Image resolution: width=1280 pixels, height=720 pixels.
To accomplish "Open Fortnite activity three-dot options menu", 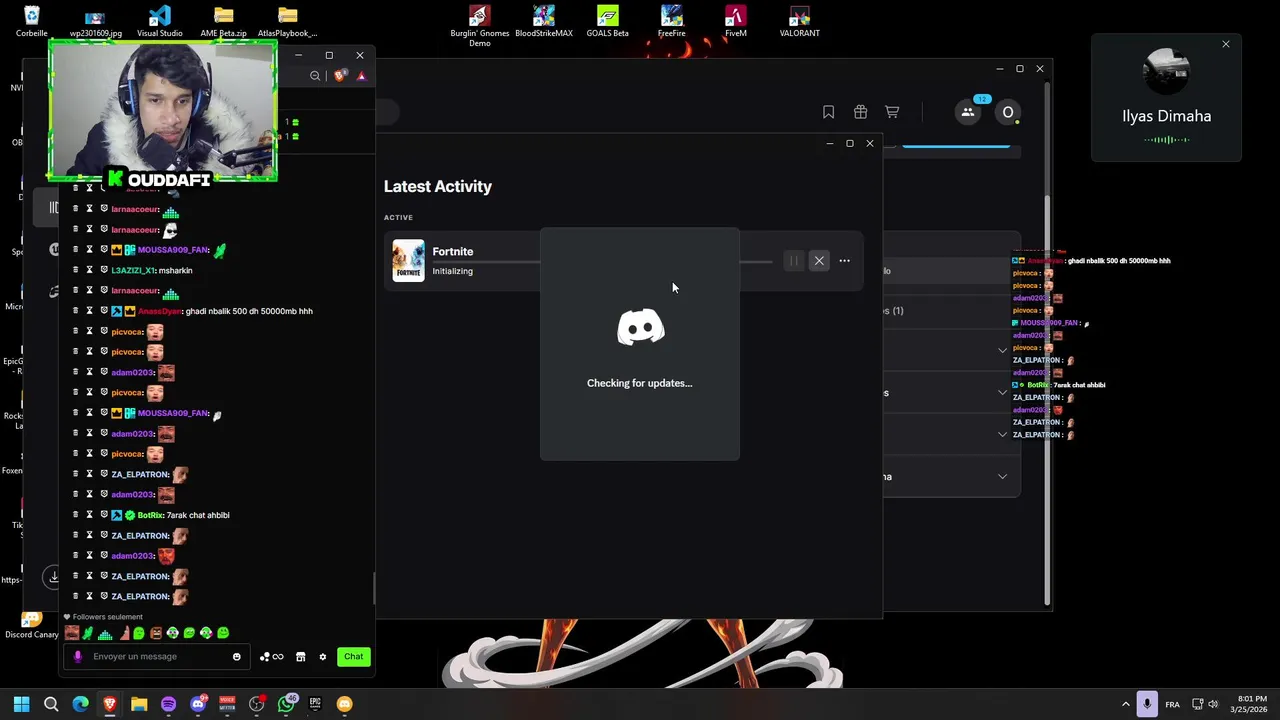I will click(844, 261).
